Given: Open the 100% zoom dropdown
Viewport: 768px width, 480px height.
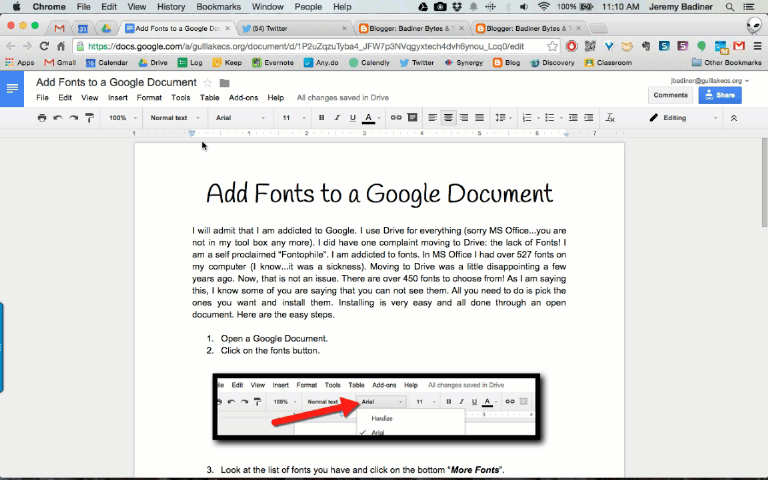Looking at the screenshot, I should (122, 118).
